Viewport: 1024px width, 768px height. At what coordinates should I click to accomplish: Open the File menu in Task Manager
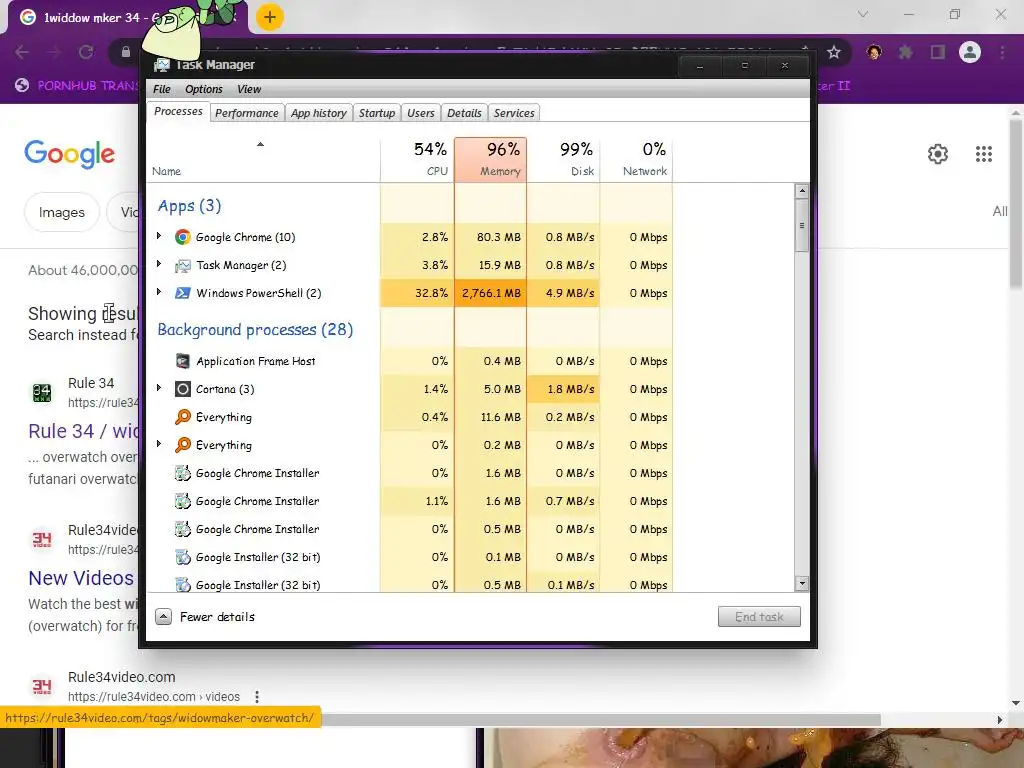162,89
